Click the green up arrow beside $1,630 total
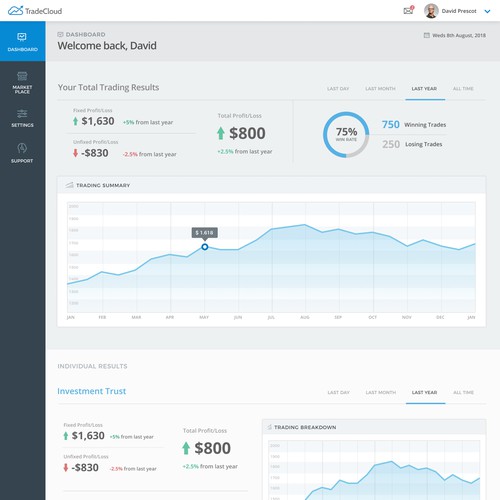 (x=75, y=121)
